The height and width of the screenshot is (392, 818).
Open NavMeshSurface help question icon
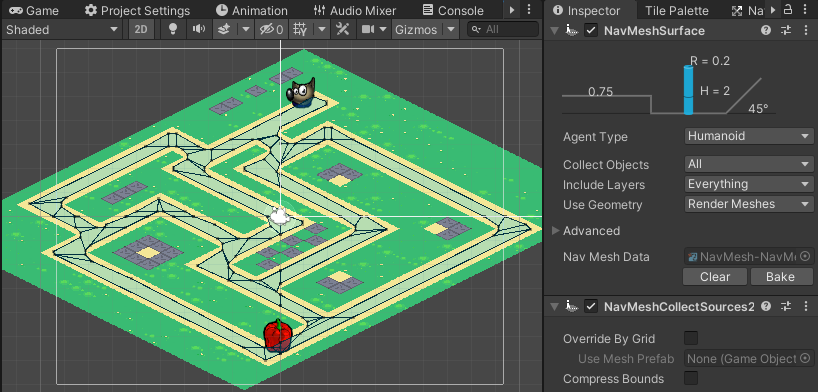[766, 31]
